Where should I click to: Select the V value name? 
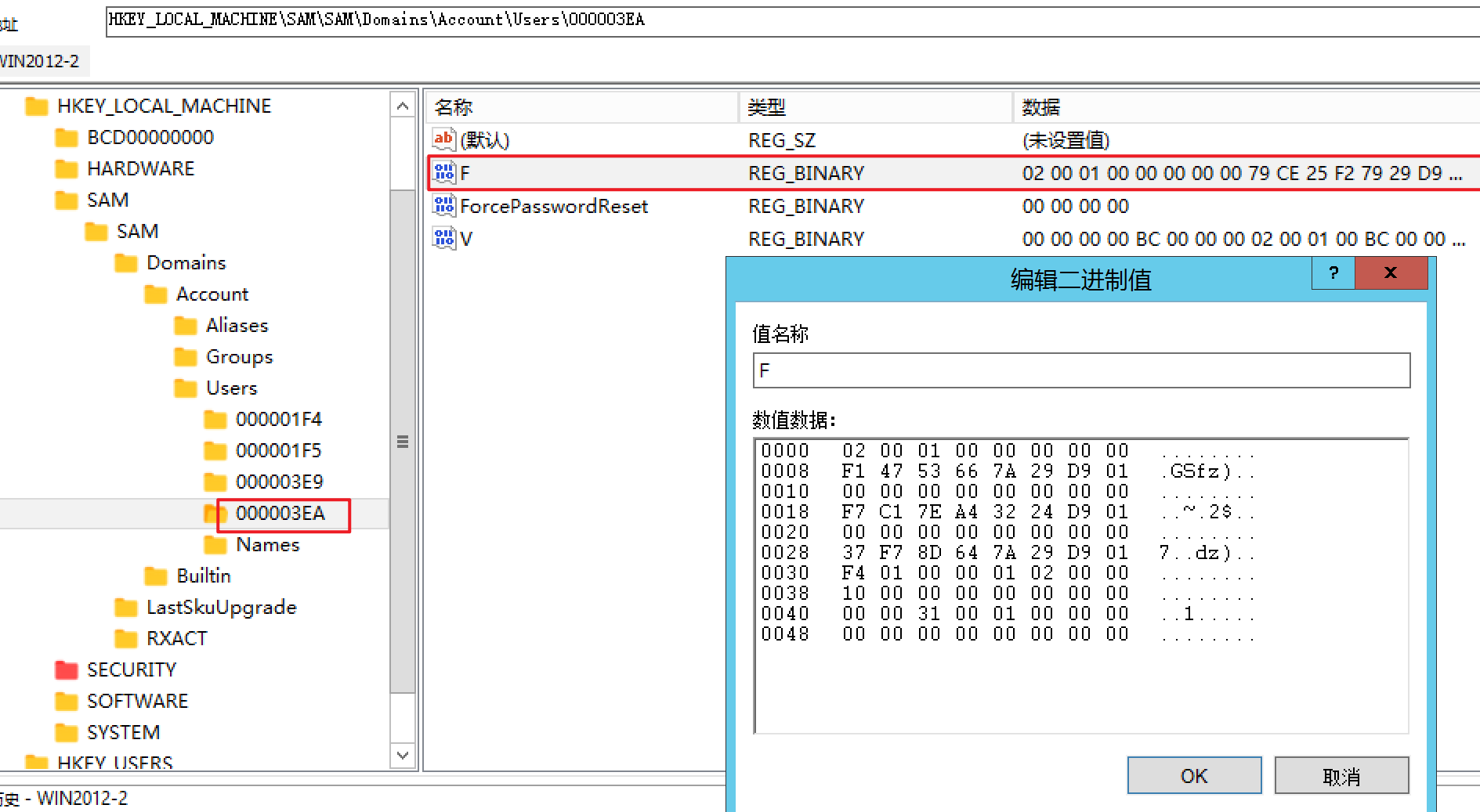(x=466, y=239)
